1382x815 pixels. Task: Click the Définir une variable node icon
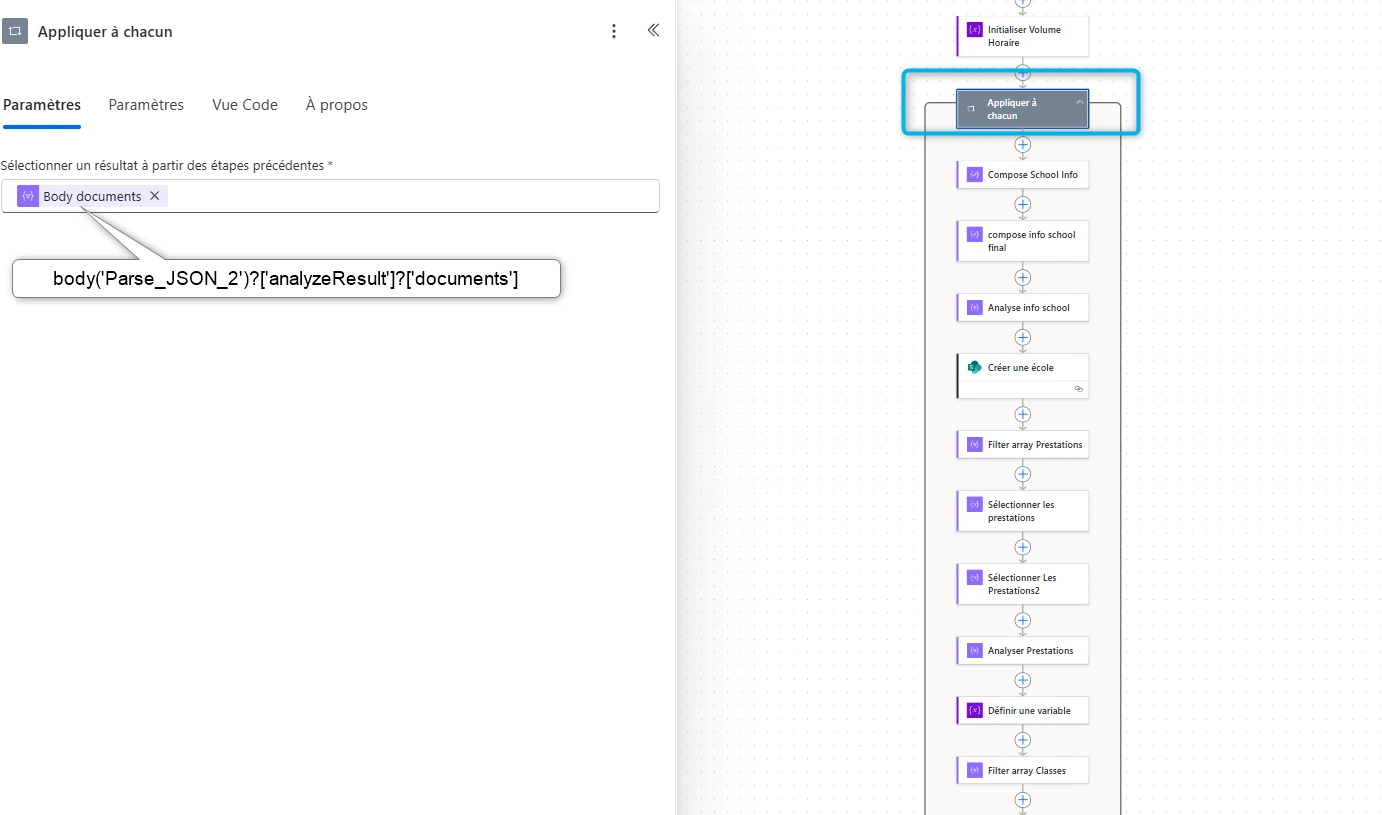(x=975, y=710)
